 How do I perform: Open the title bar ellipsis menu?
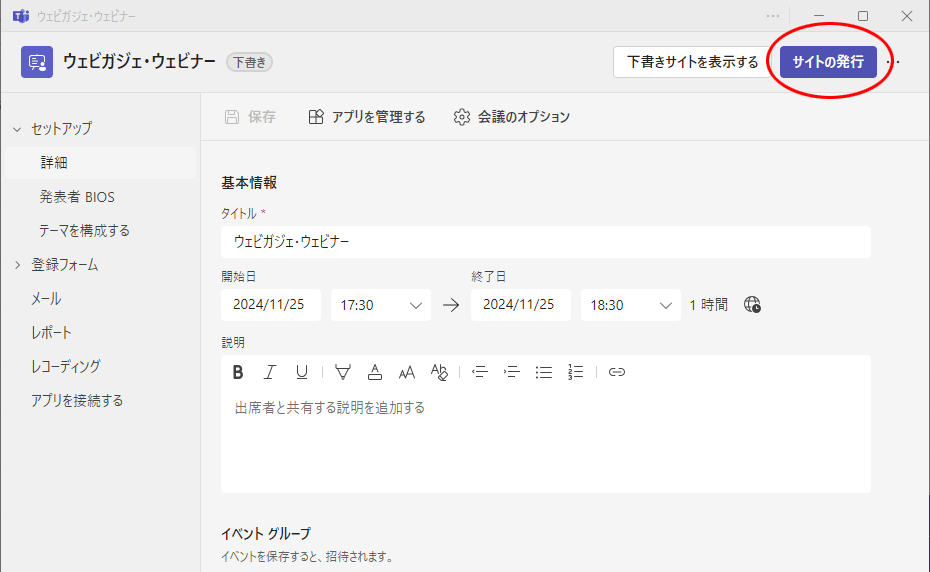773,16
